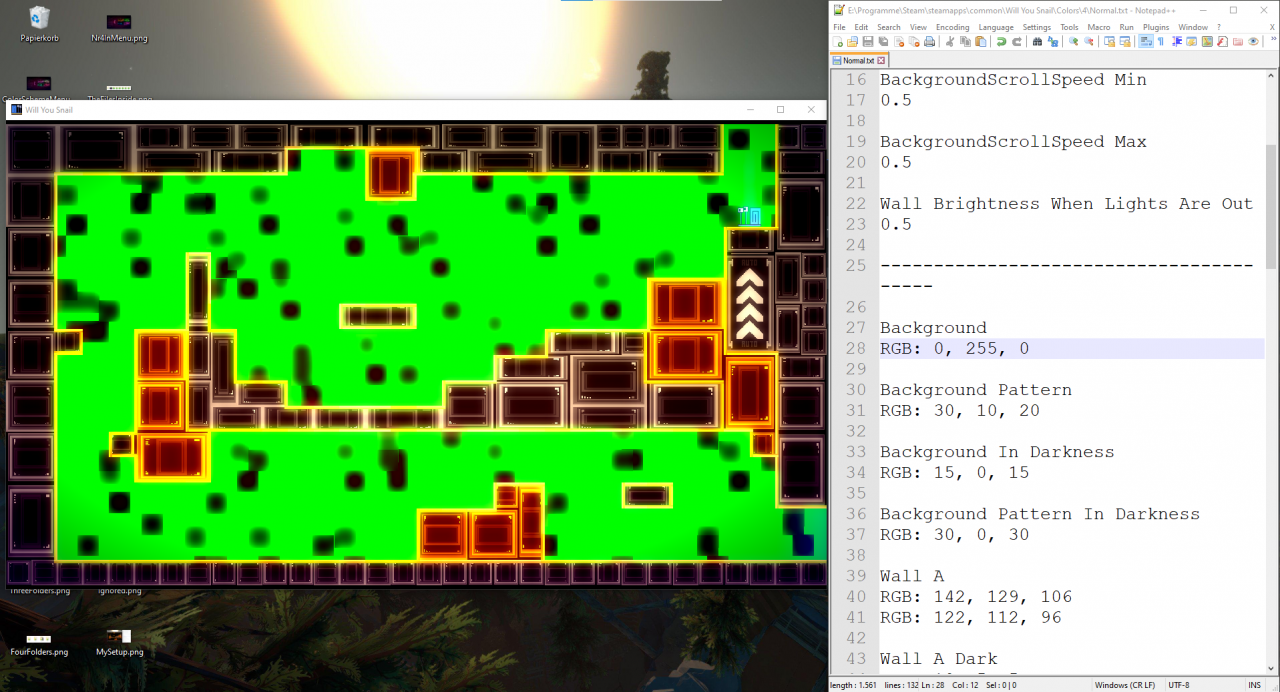The height and width of the screenshot is (692, 1280).
Task: Open the Language menu dropdown
Action: pos(995,27)
